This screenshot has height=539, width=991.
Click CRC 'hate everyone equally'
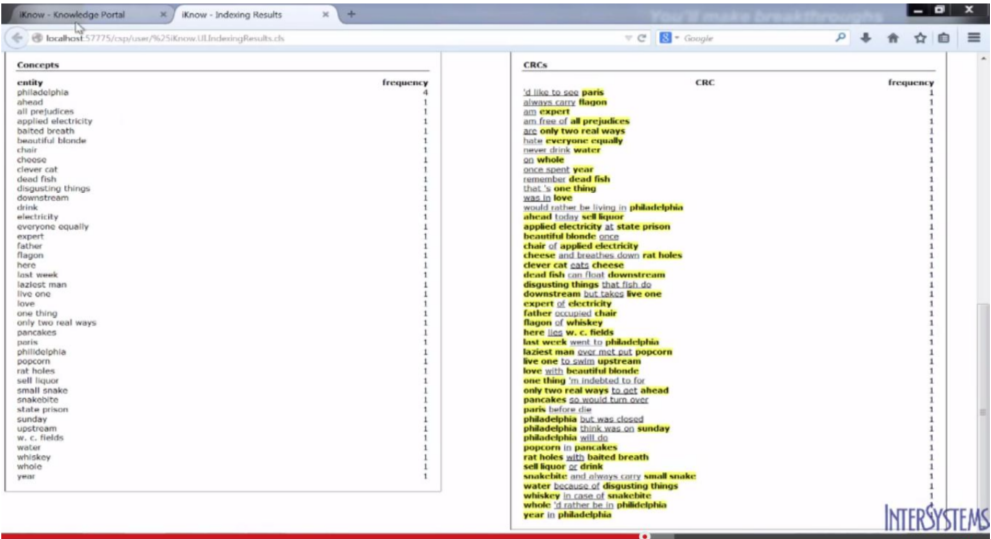point(573,140)
